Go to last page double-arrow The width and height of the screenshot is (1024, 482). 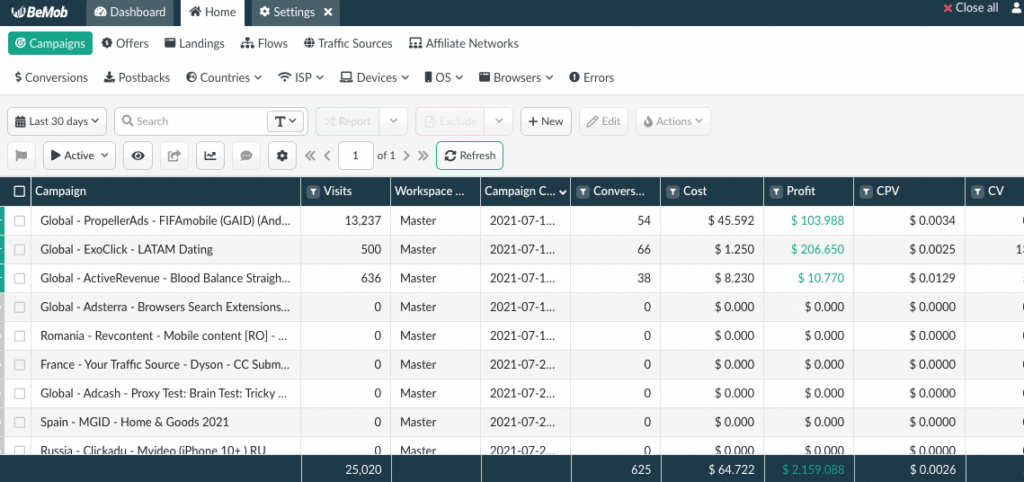point(423,155)
